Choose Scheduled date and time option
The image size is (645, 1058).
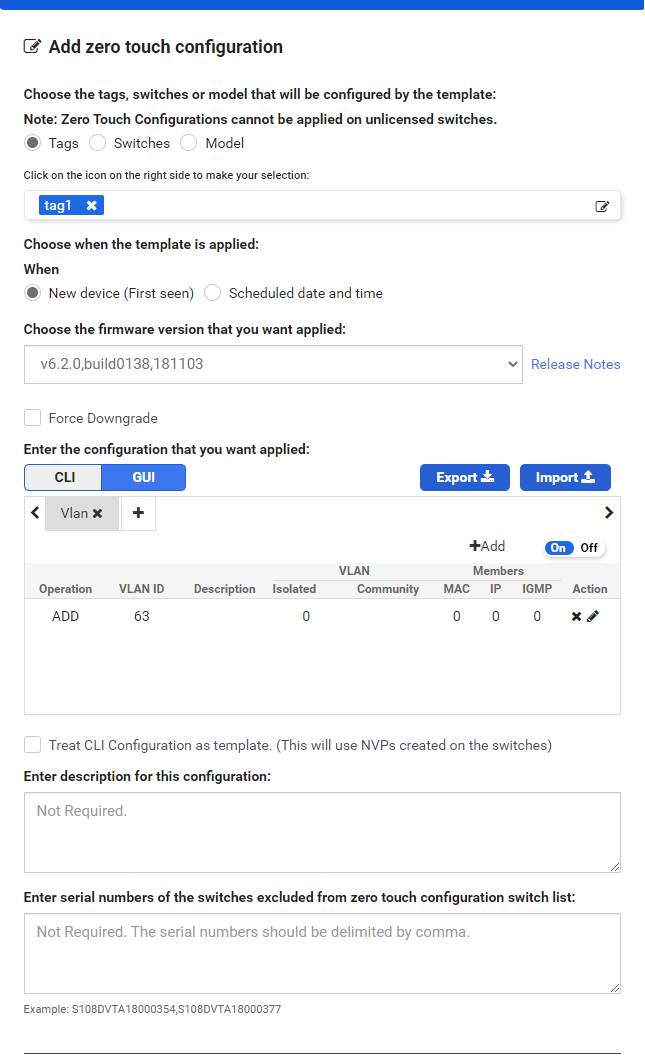click(x=213, y=293)
